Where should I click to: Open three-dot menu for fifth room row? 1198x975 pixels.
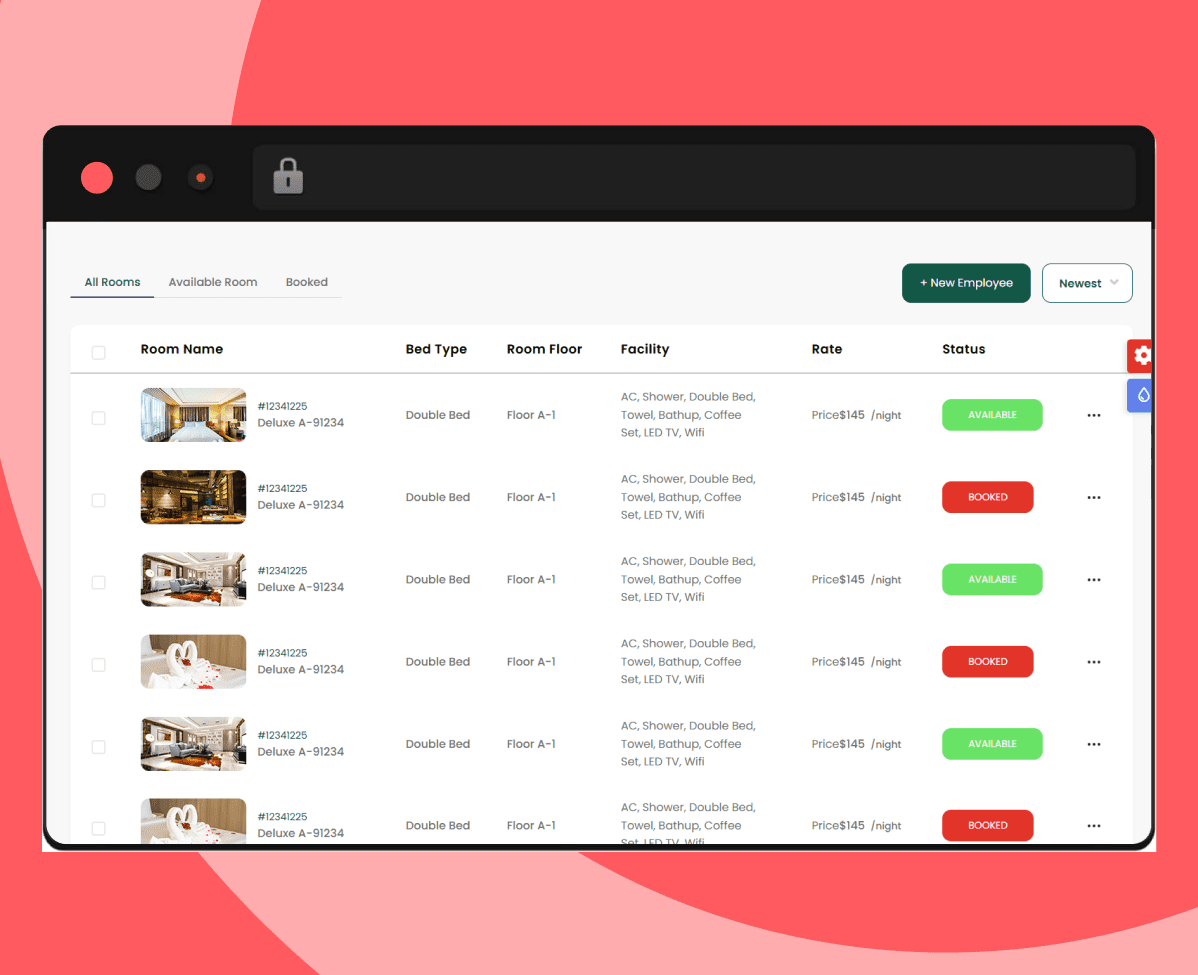pos(1093,744)
